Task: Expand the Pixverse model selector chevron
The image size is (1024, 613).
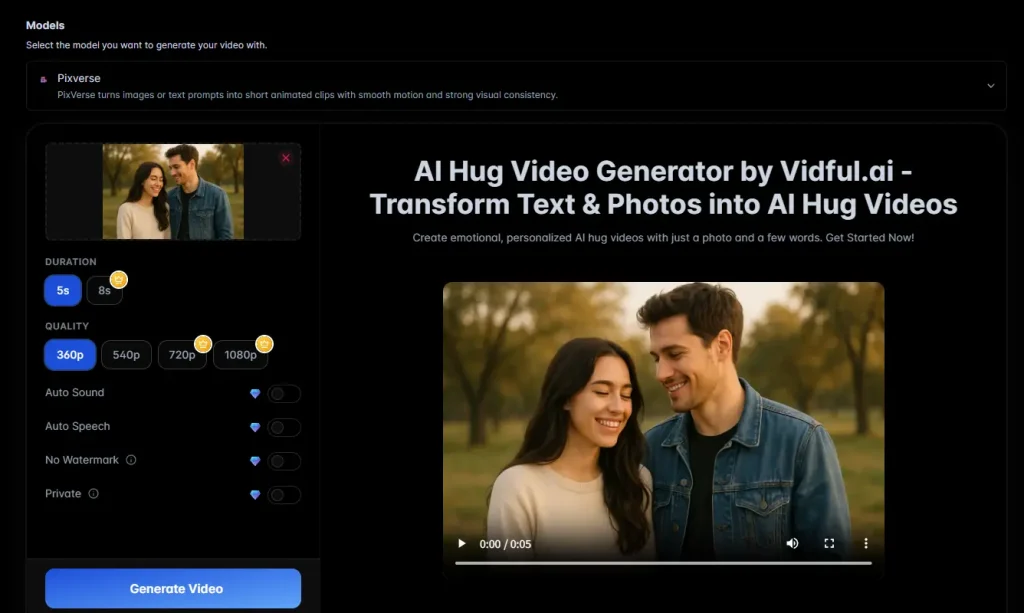Action: click(x=991, y=85)
